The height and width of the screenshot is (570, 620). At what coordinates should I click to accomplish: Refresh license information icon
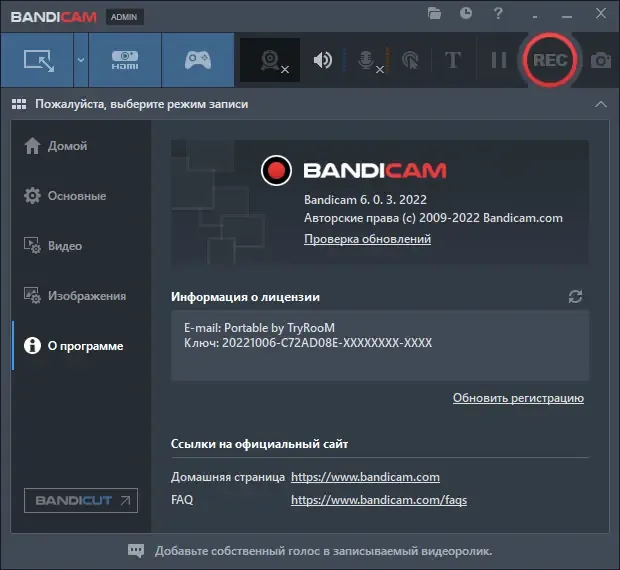[575, 296]
